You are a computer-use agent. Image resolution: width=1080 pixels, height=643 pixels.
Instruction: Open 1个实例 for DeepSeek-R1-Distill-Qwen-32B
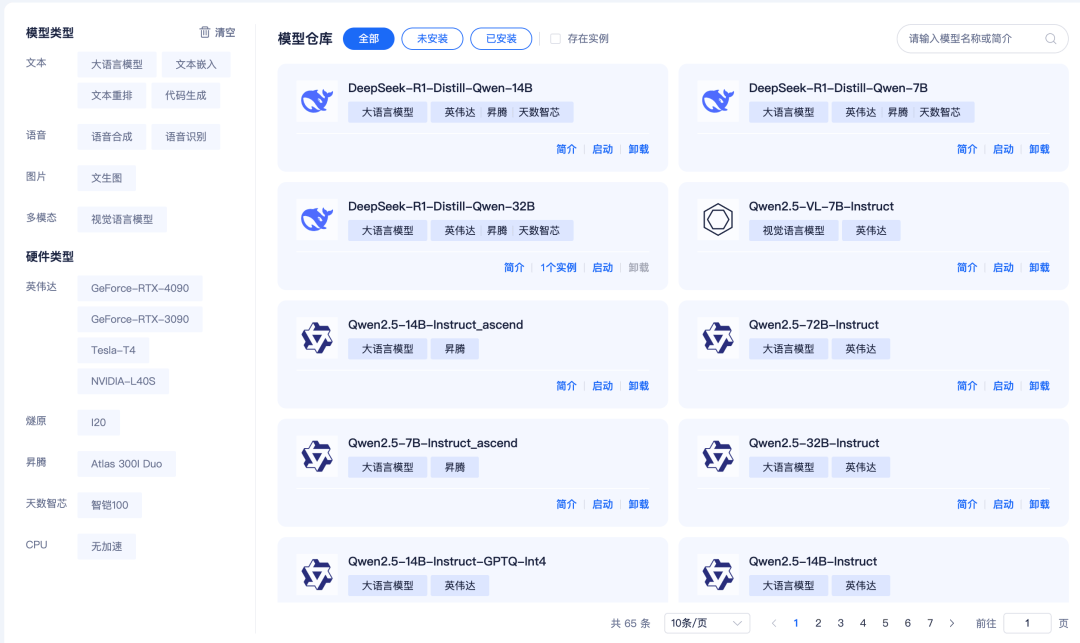coord(559,267)
